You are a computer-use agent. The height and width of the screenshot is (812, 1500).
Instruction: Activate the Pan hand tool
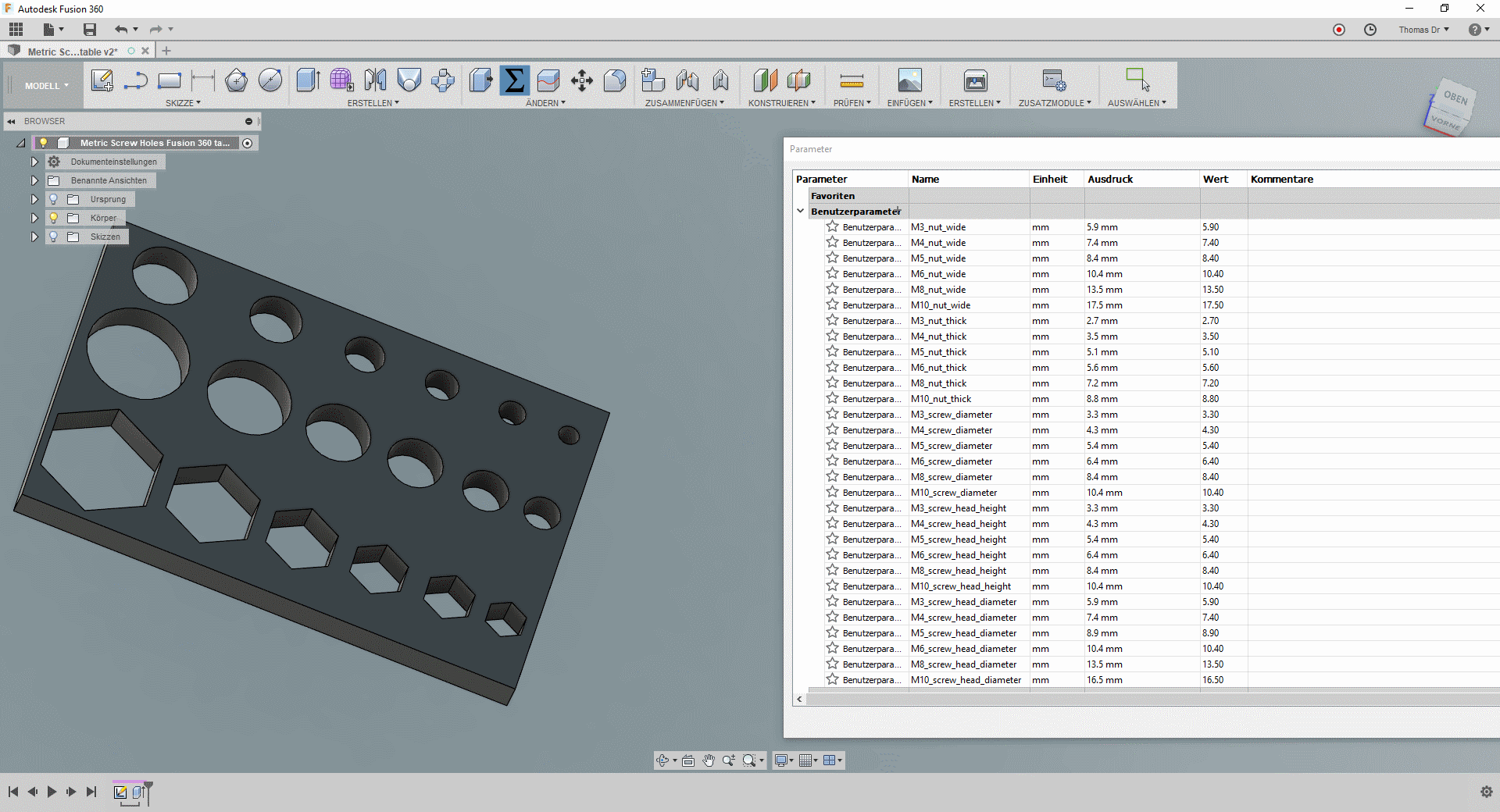click(x=709, y=760)
